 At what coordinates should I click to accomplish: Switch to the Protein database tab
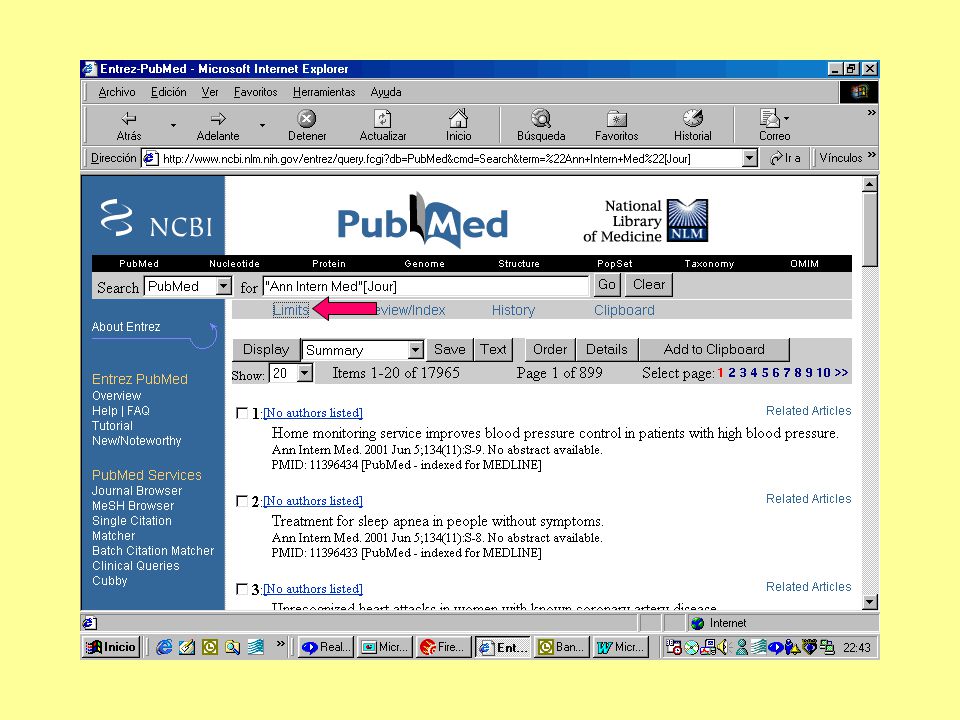pos(329,264)
